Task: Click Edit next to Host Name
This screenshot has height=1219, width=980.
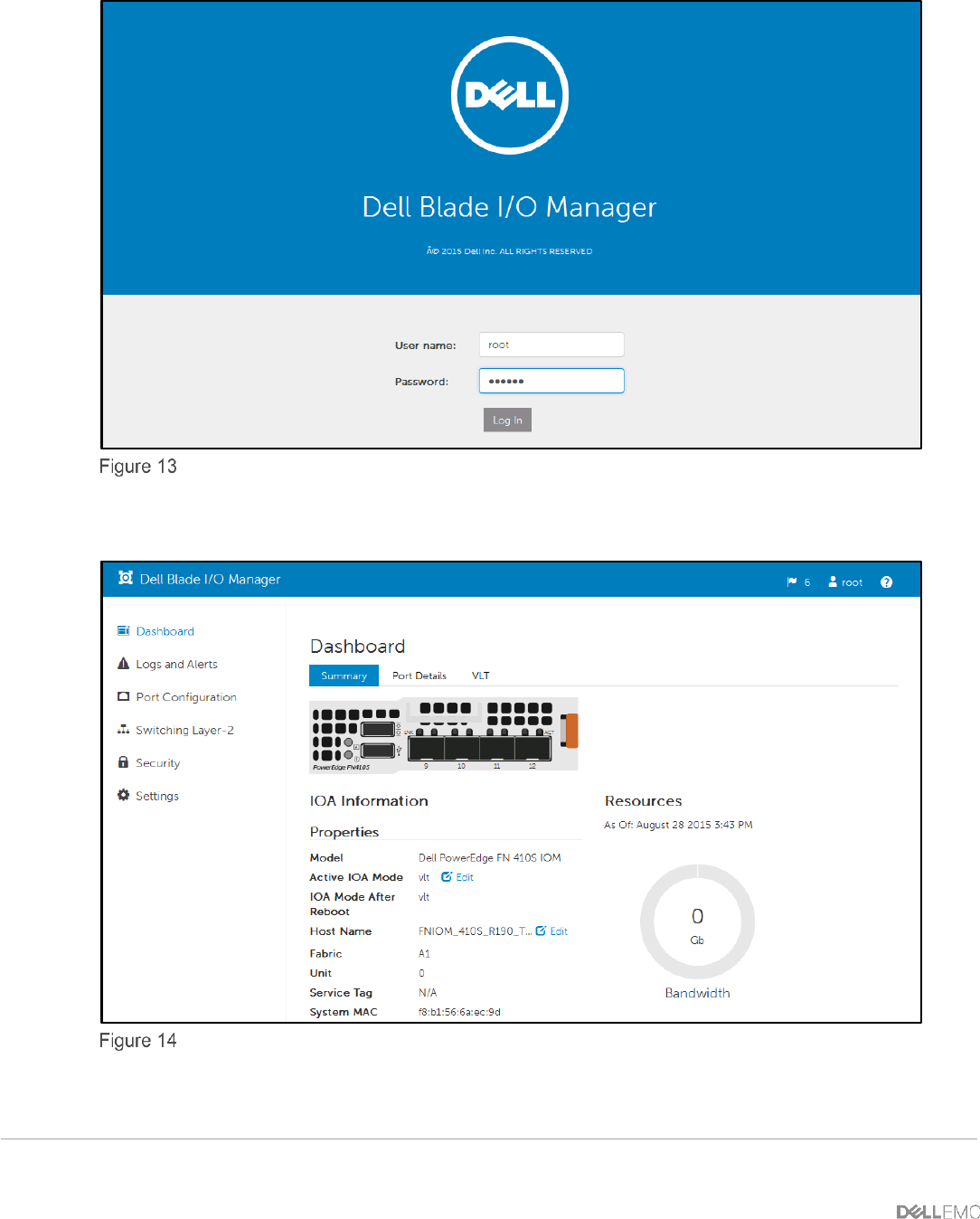Action: [559, 931]
